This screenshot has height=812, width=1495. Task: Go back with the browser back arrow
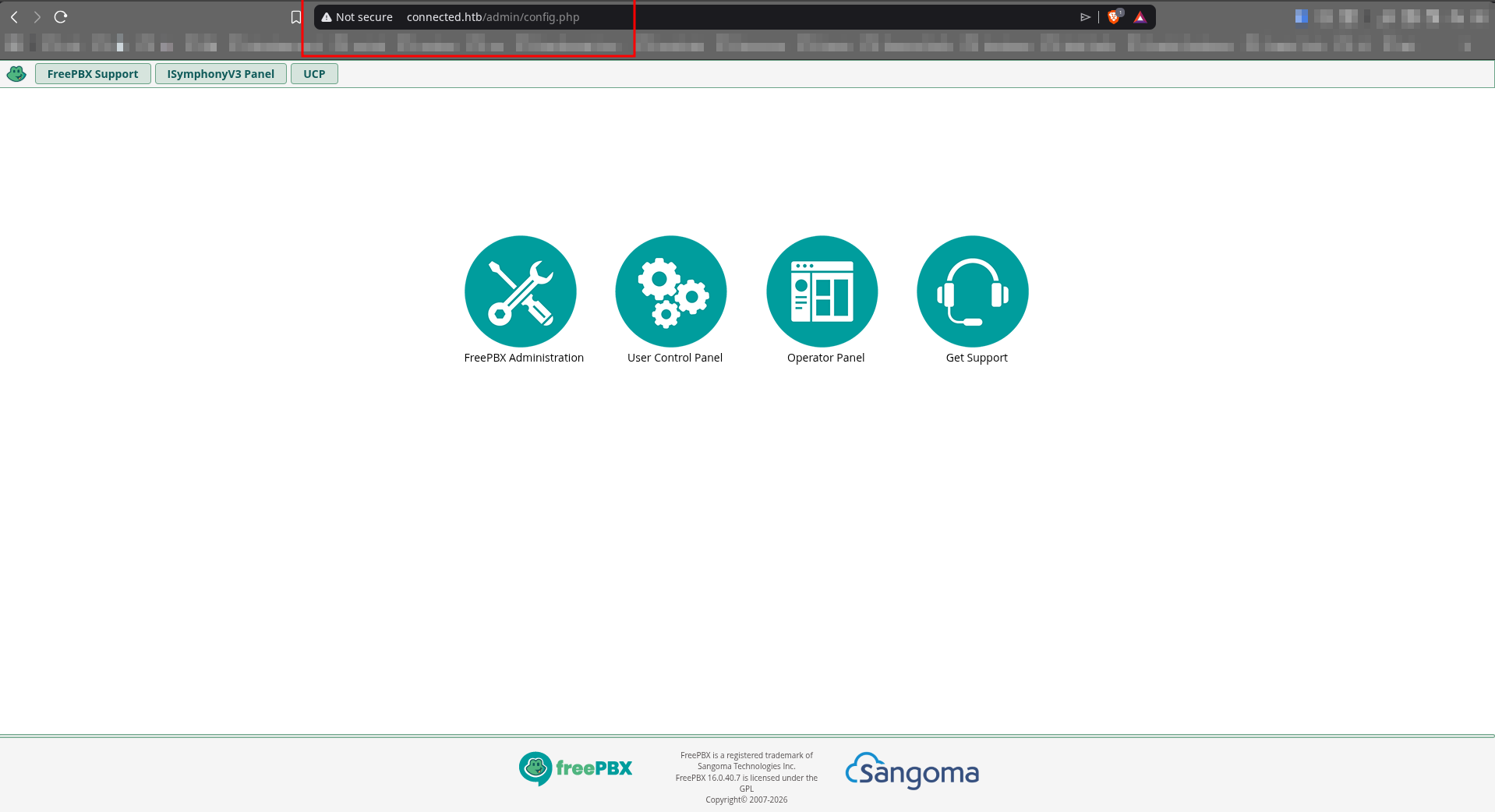tap(14, 16)
